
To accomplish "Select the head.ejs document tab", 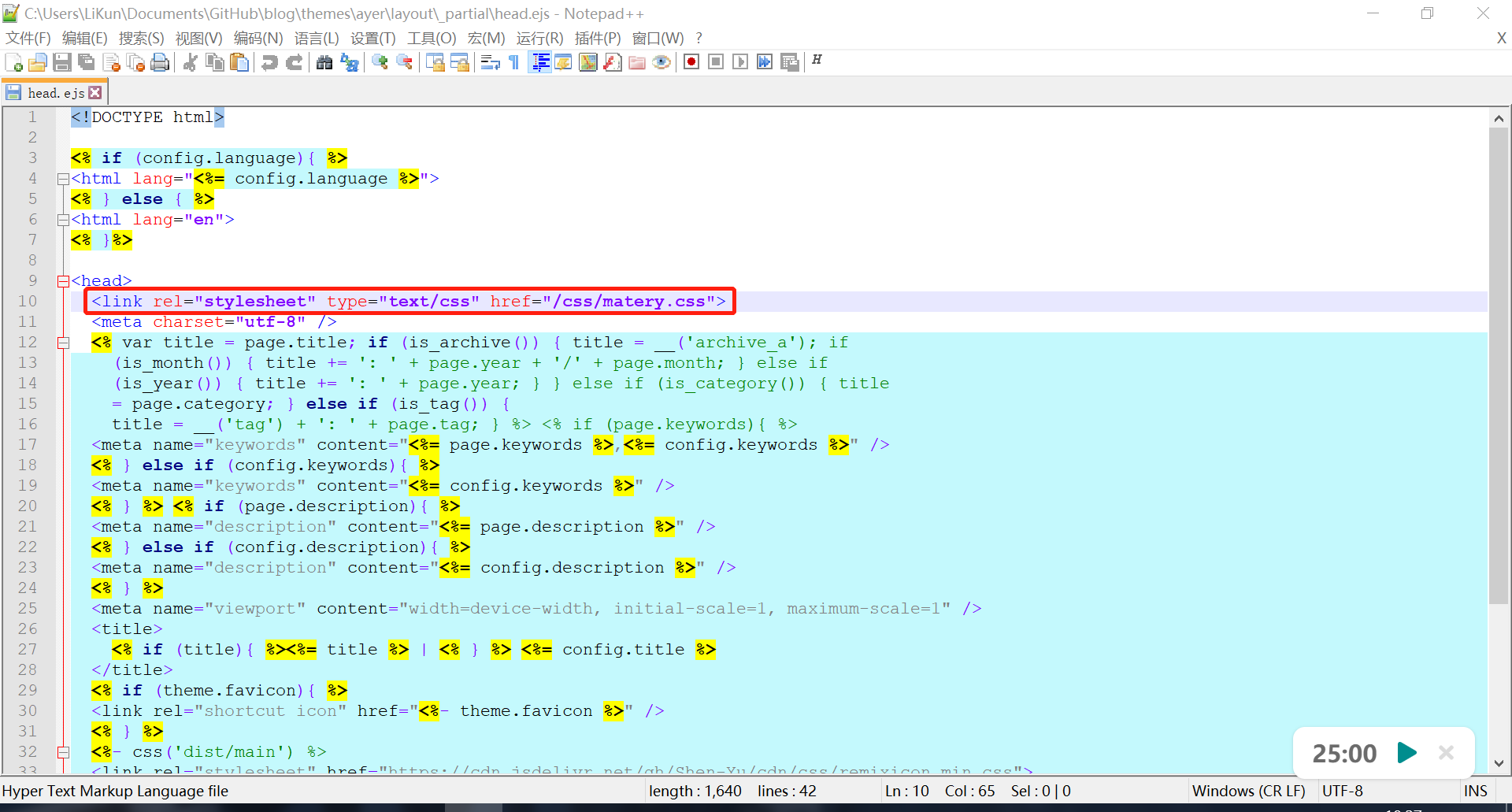I will (x=55, y=93).
